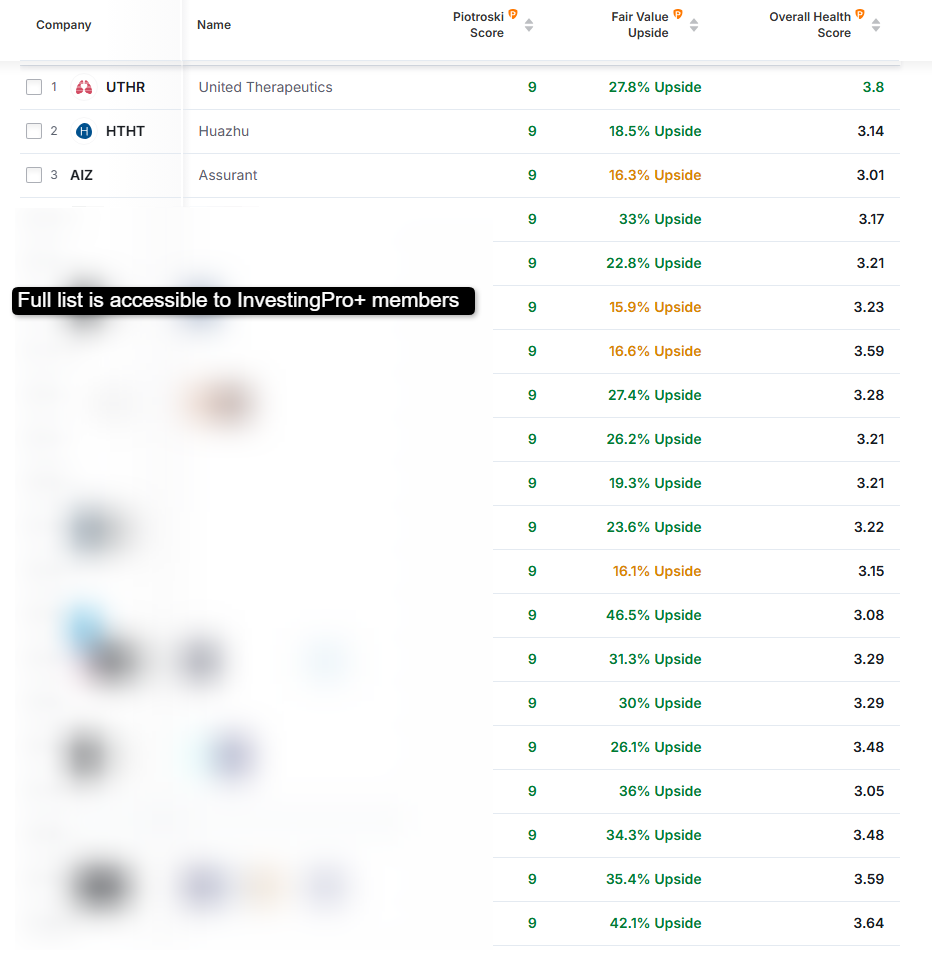Viewport: 932px width, 958px height.
Task: Open the HTHT ticker link
Action: pos(125,131)
